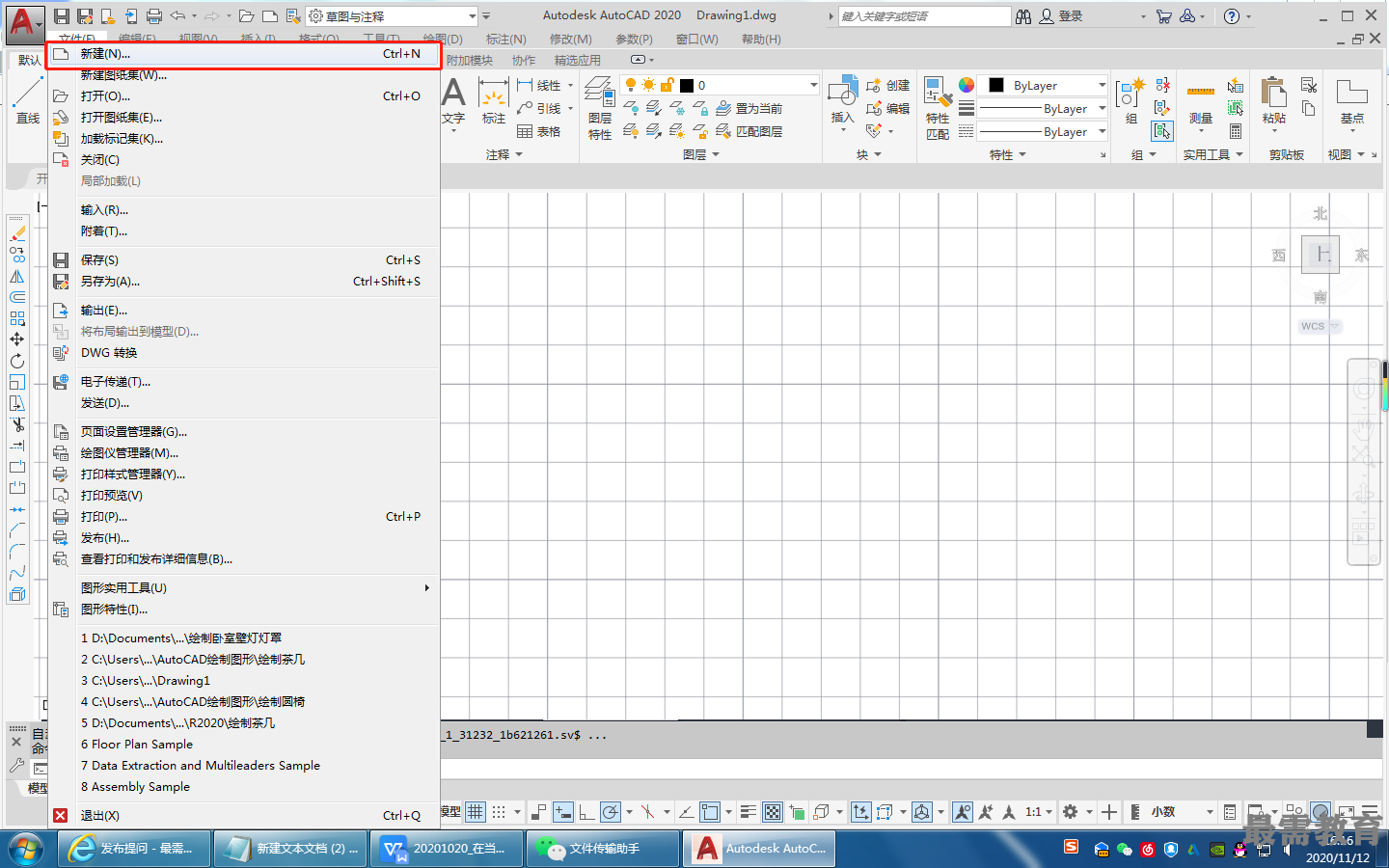Toggle grid display in status bar
The height and width of the screenshot is (868, 1389).
point(476,812)
